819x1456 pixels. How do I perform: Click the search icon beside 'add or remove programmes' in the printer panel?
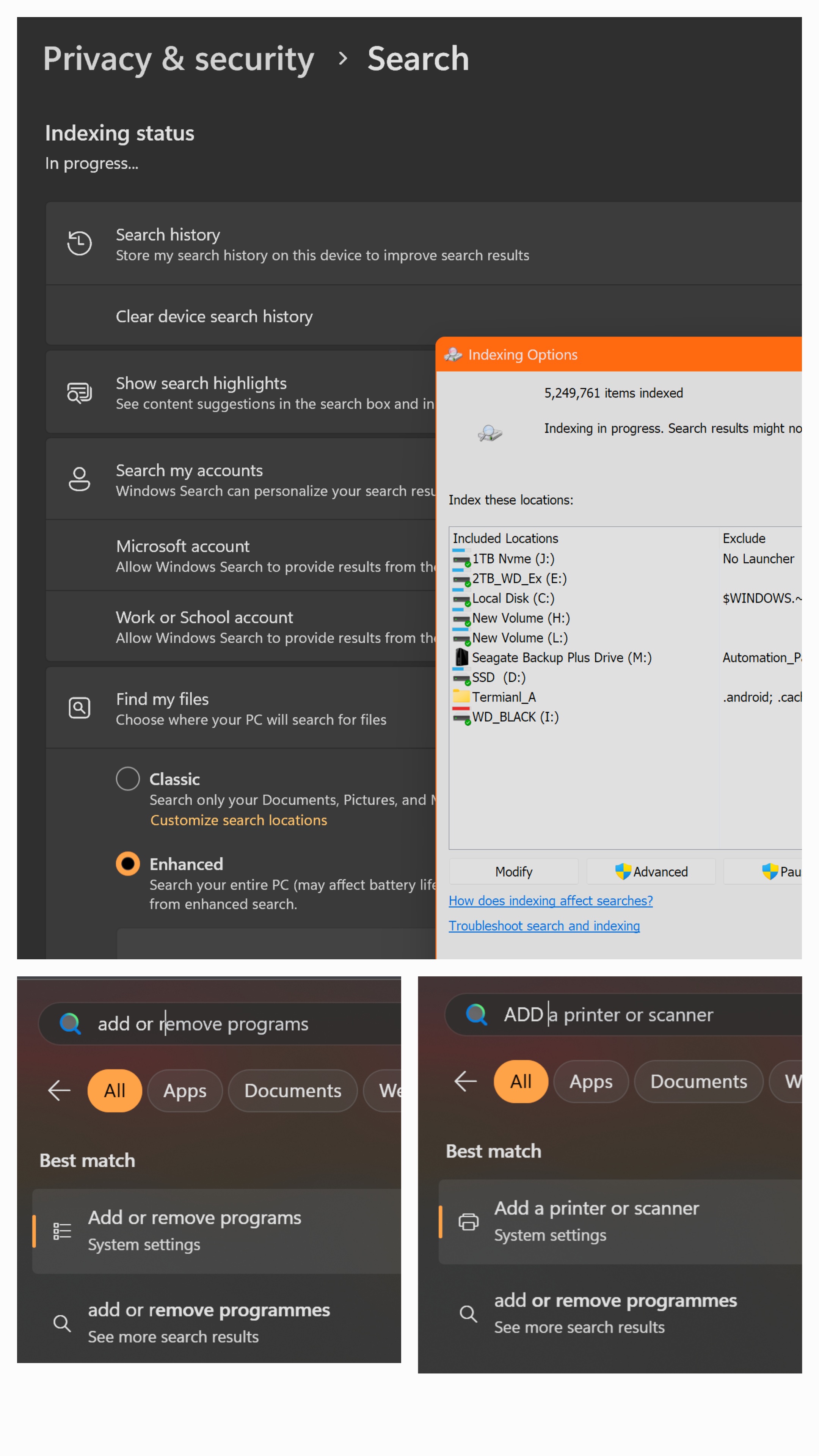pos(469,1313)
